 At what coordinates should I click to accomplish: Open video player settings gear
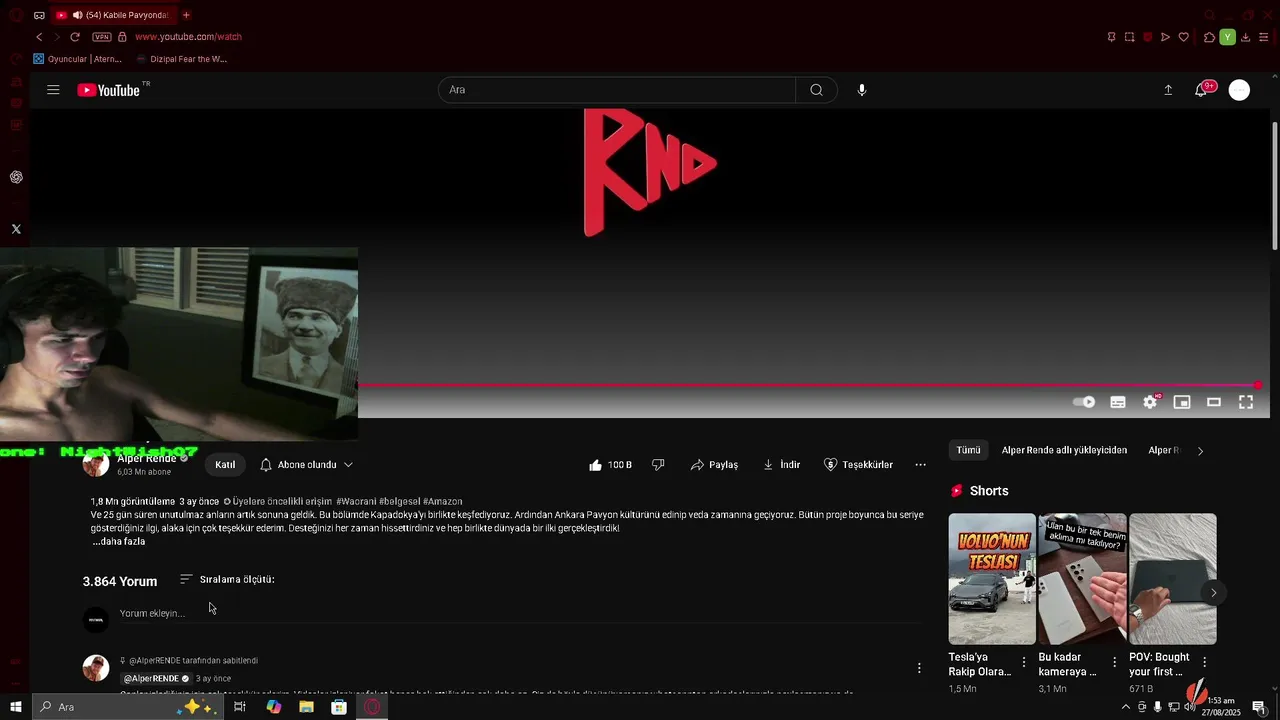[x=1150, y=402]
